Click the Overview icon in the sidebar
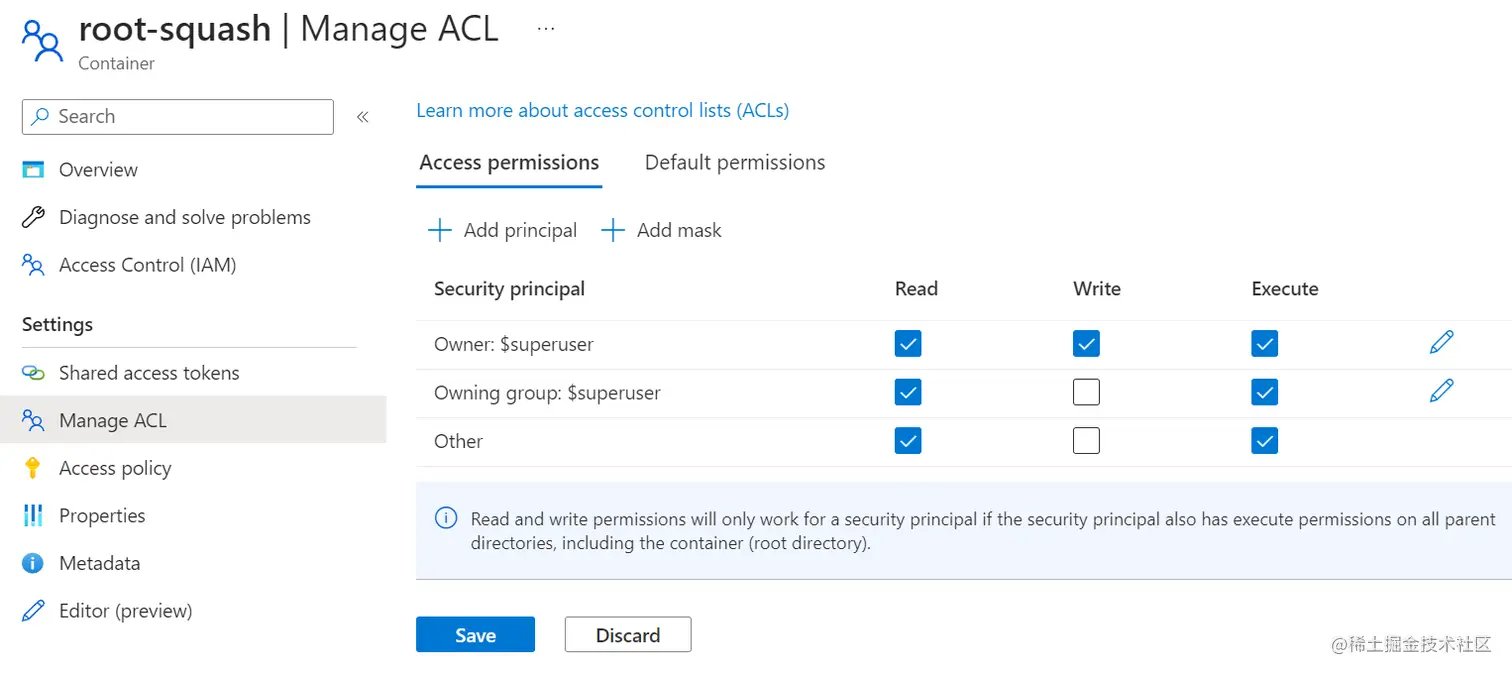Viewport: 1512px width, 675px height. (x=33, y=170)
